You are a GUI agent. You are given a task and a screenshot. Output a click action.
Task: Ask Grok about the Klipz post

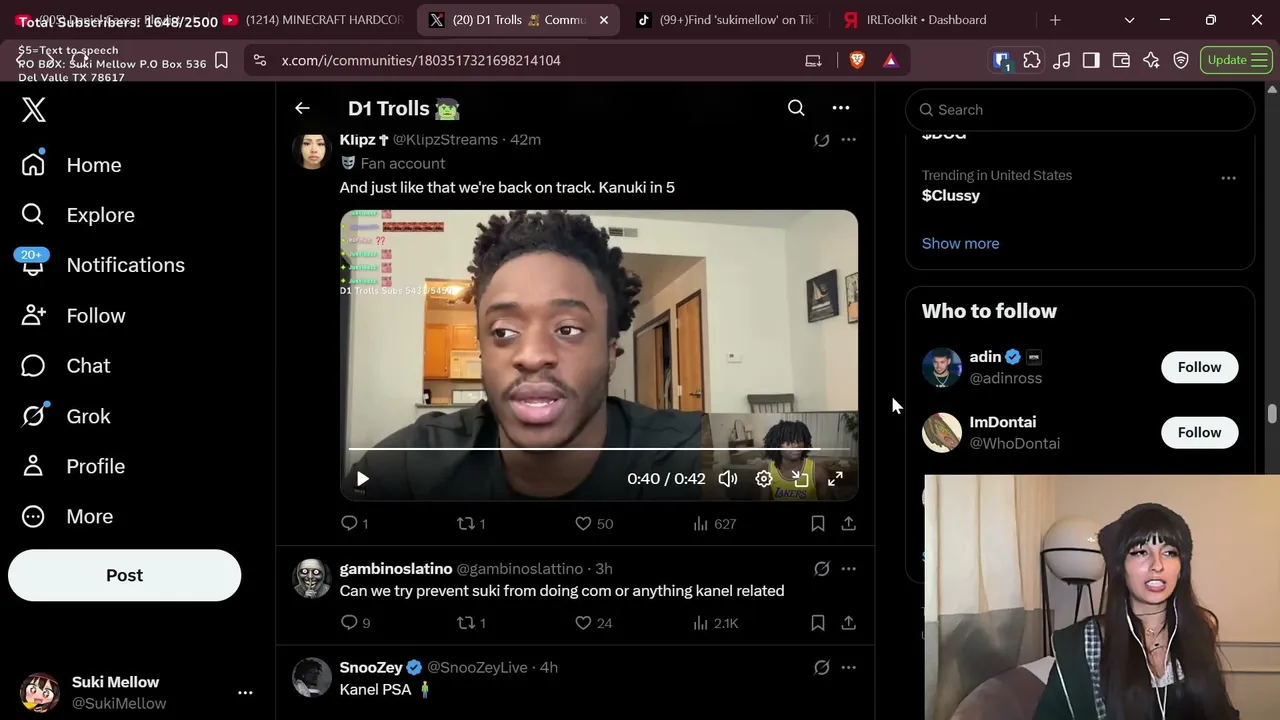[x=821, y=140]
